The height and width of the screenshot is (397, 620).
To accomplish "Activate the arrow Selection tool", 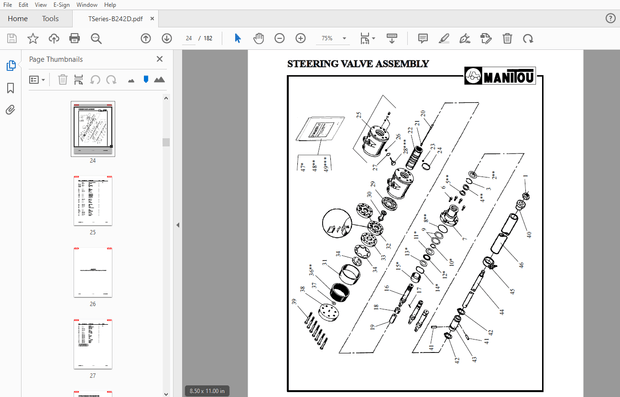I will coord(238,38).
